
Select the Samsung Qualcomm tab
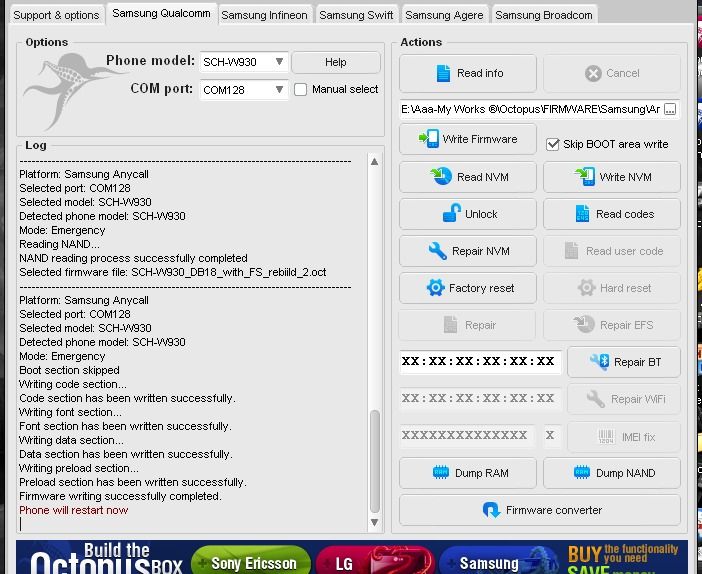[161, 13]
